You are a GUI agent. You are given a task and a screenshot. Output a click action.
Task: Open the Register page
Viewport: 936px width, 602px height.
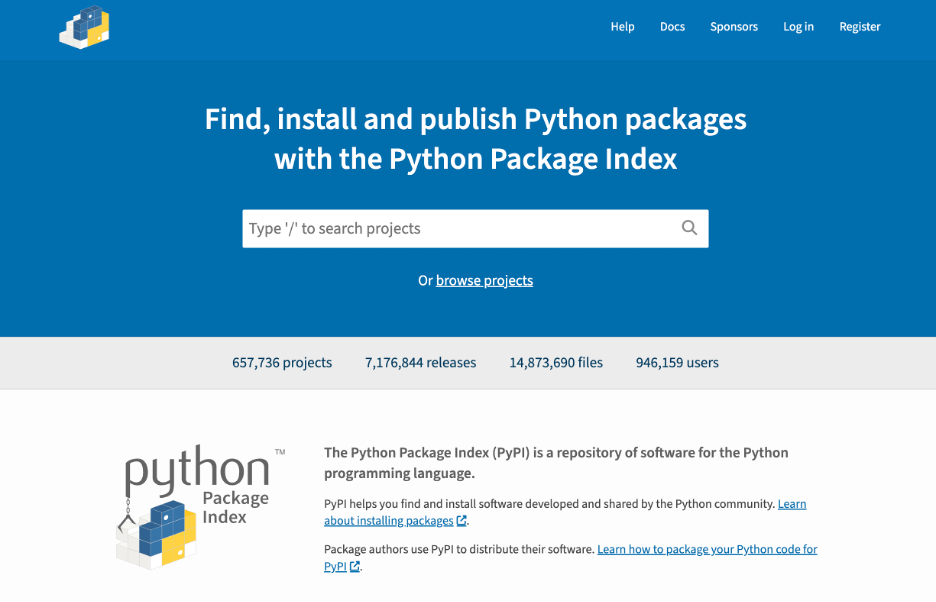[860, 27]
